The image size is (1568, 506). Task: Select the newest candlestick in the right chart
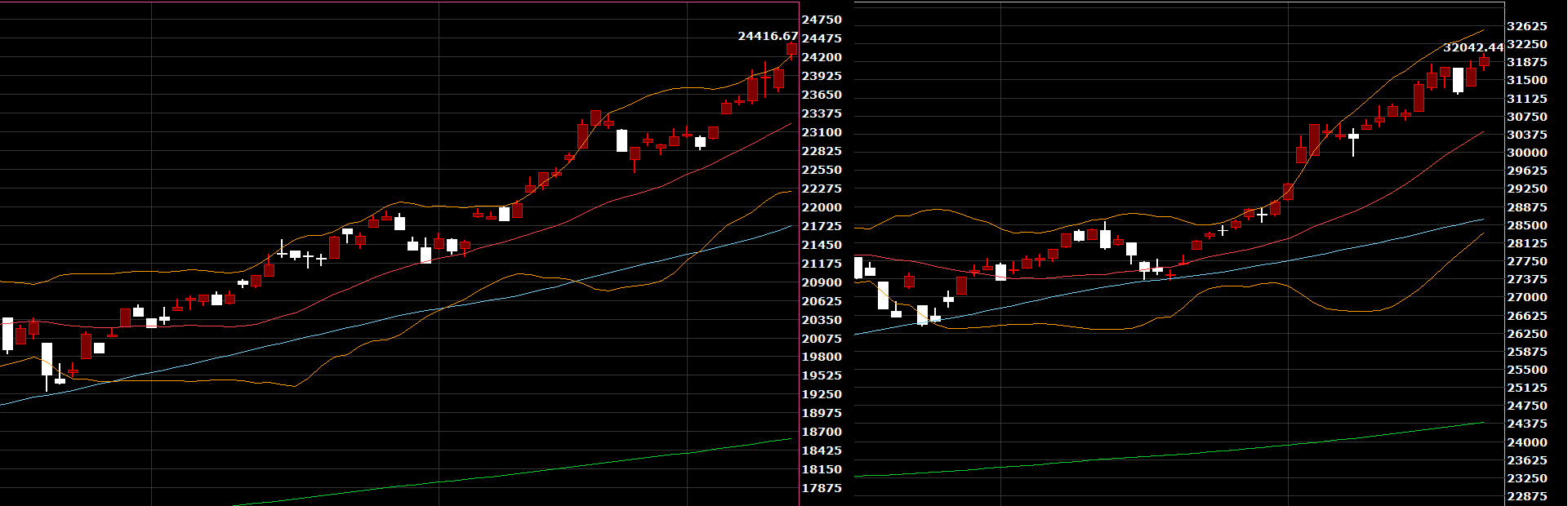pyautogui.click(x=1484, y=61)
